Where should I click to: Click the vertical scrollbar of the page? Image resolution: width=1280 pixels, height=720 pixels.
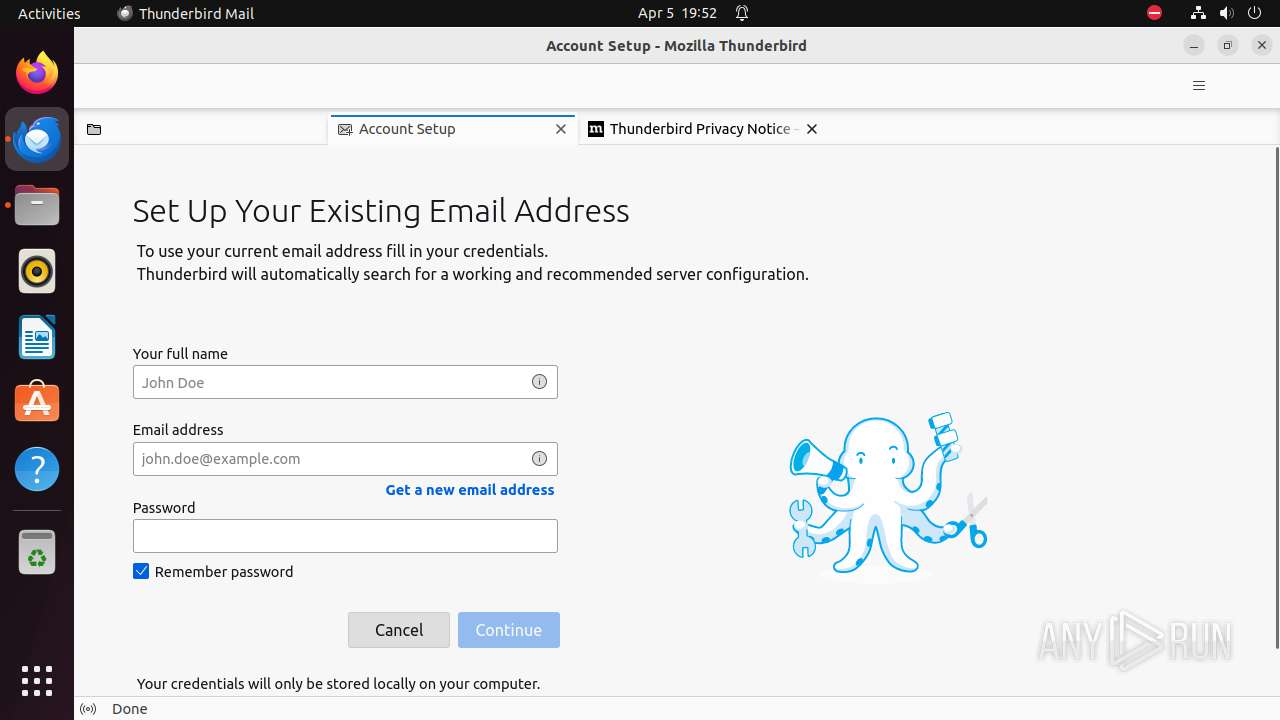[1276, 398]
